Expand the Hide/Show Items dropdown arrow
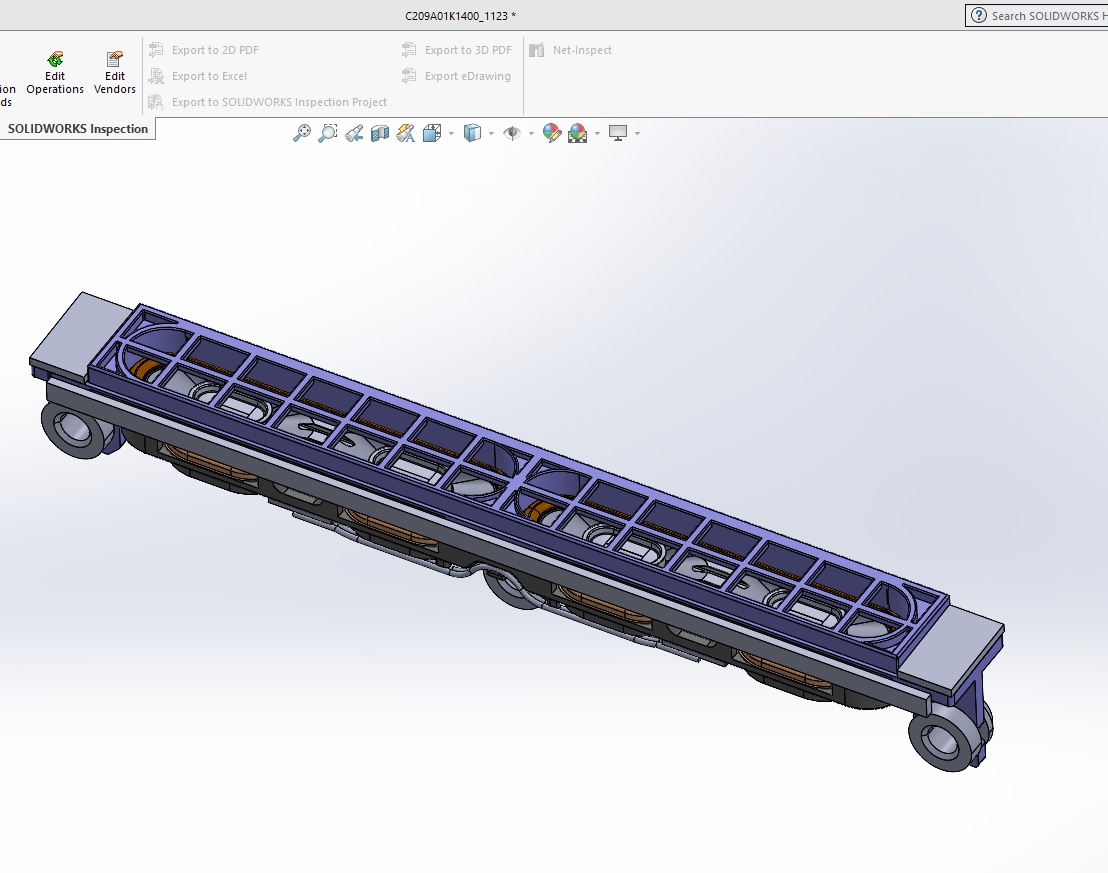The height and width of the screenshot is (873, 1108). [531, 134]
